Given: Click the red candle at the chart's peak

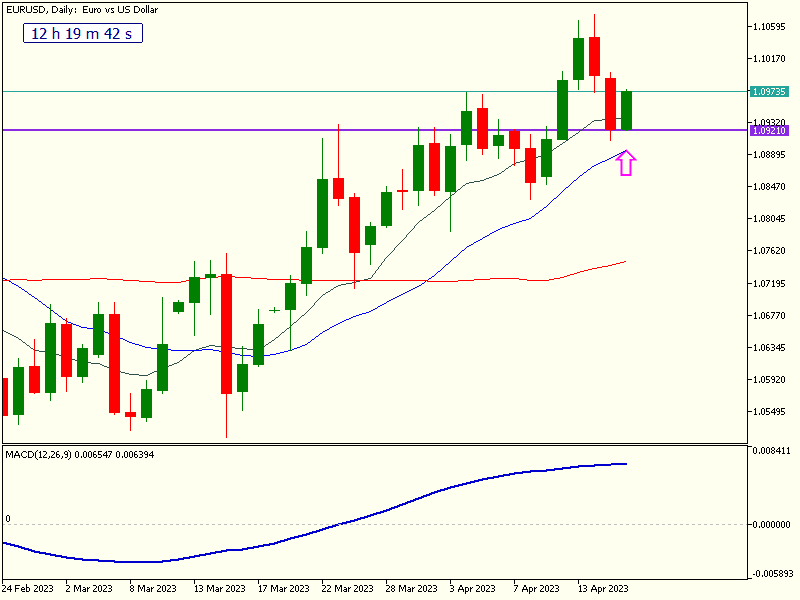Looking at the screenshot, I should (x=595, y=56).
